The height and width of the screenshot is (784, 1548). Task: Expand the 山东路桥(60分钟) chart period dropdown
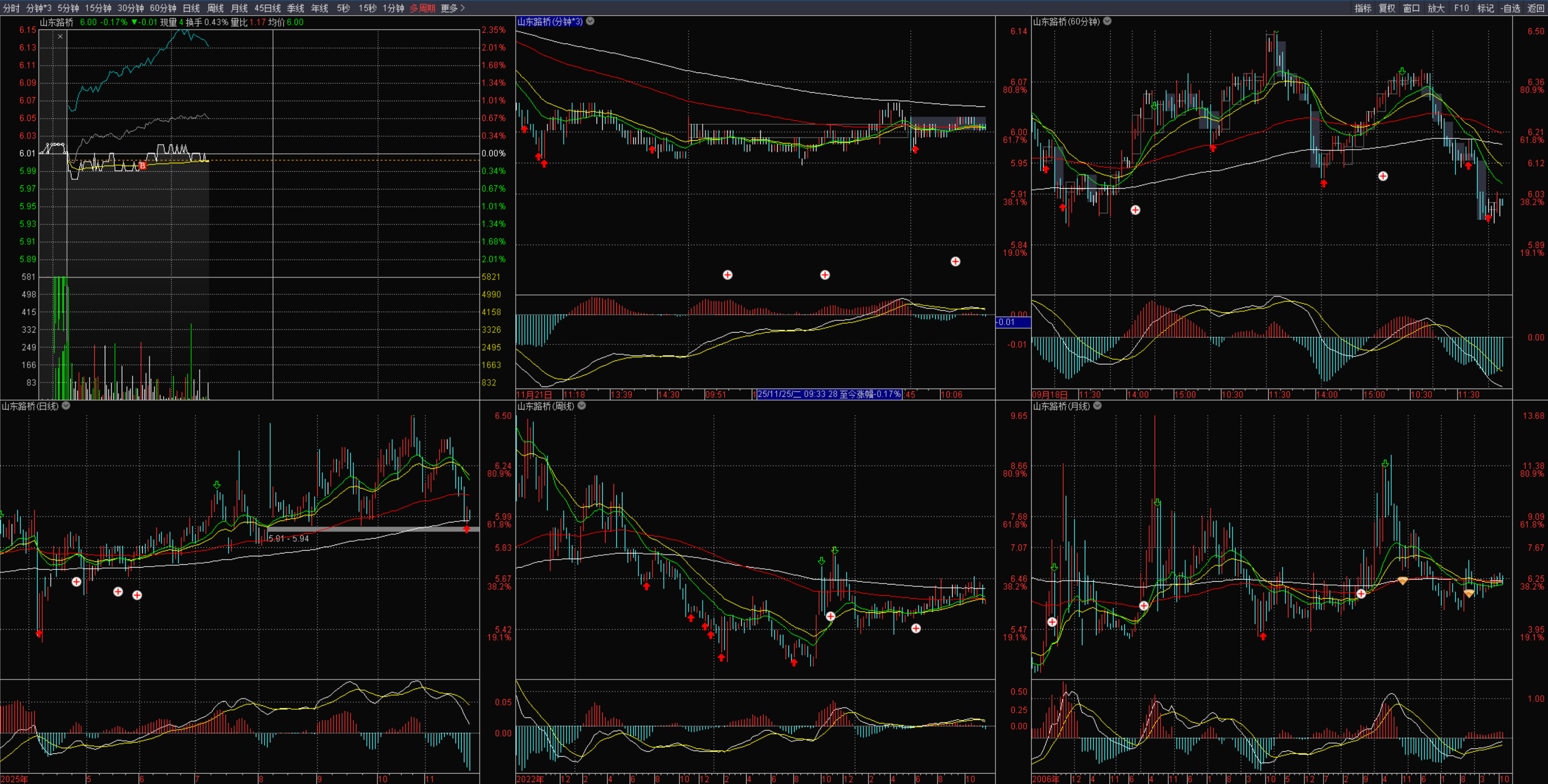pyautogui.click(x=1107, y=21)
